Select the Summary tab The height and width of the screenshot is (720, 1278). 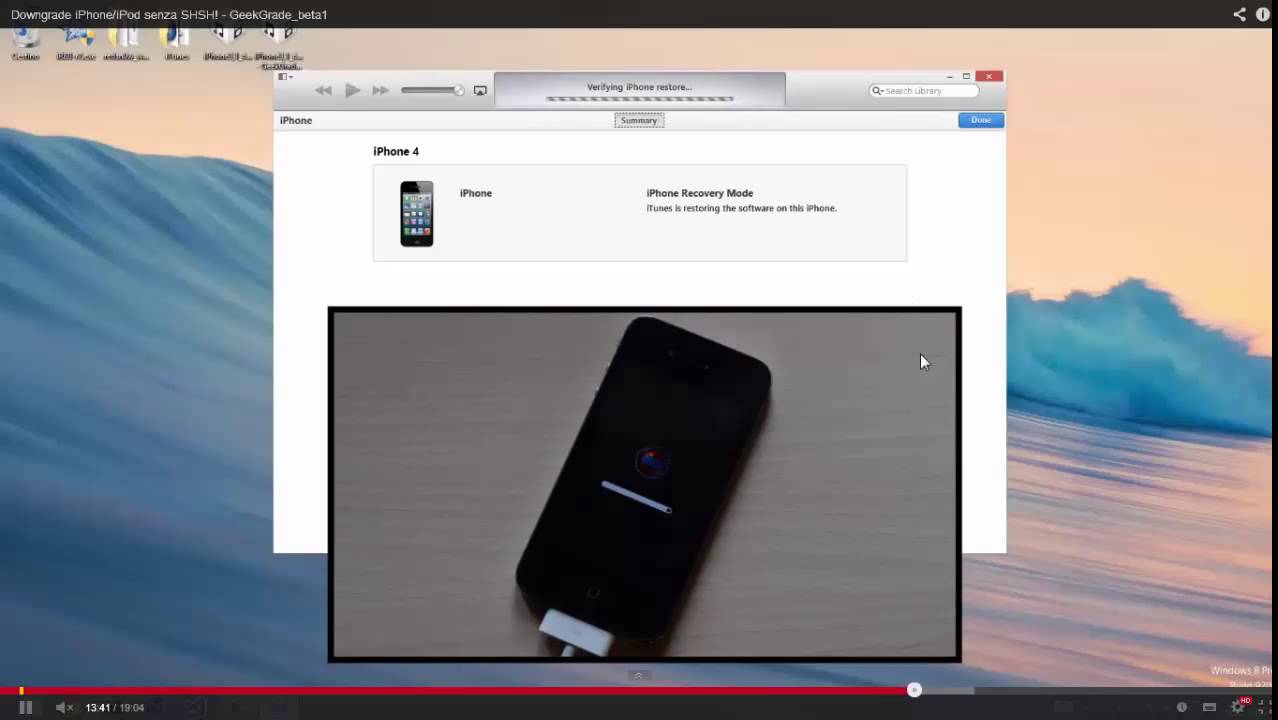pos(639,120)
